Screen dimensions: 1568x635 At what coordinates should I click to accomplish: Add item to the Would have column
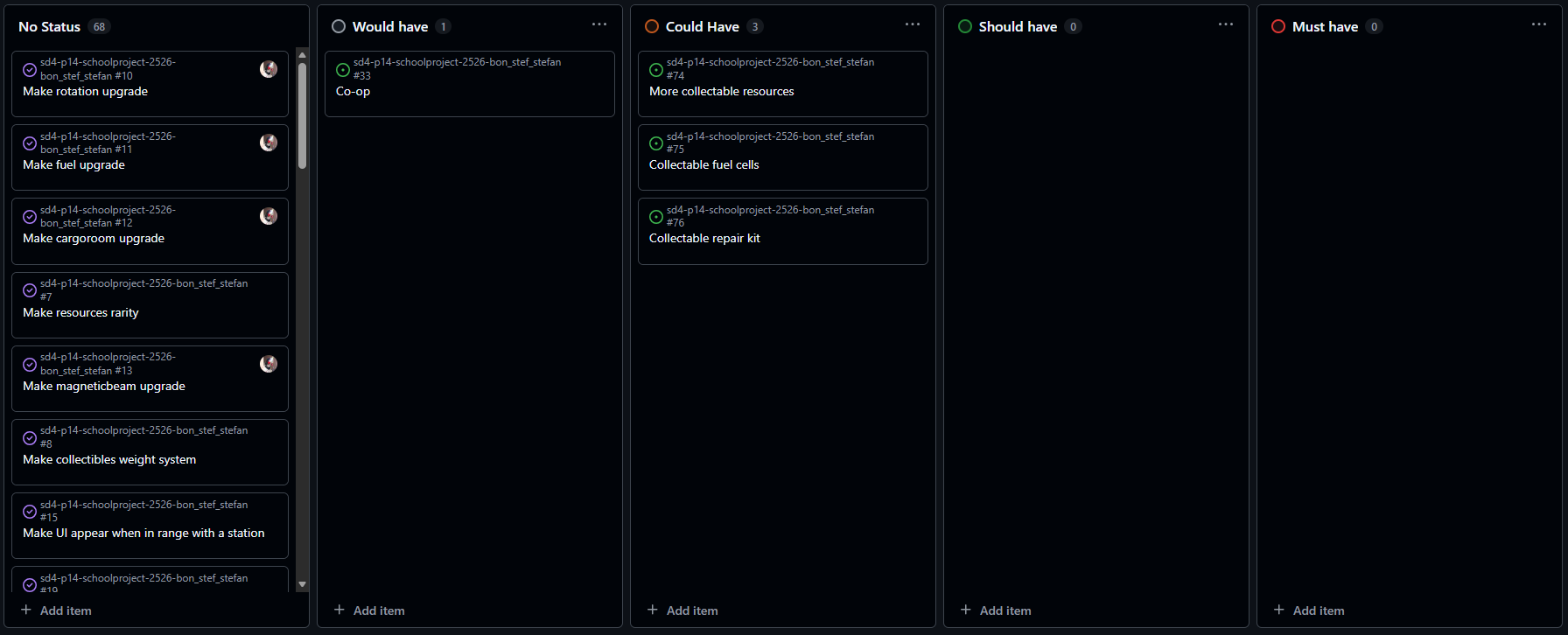[x=369, y=611]
